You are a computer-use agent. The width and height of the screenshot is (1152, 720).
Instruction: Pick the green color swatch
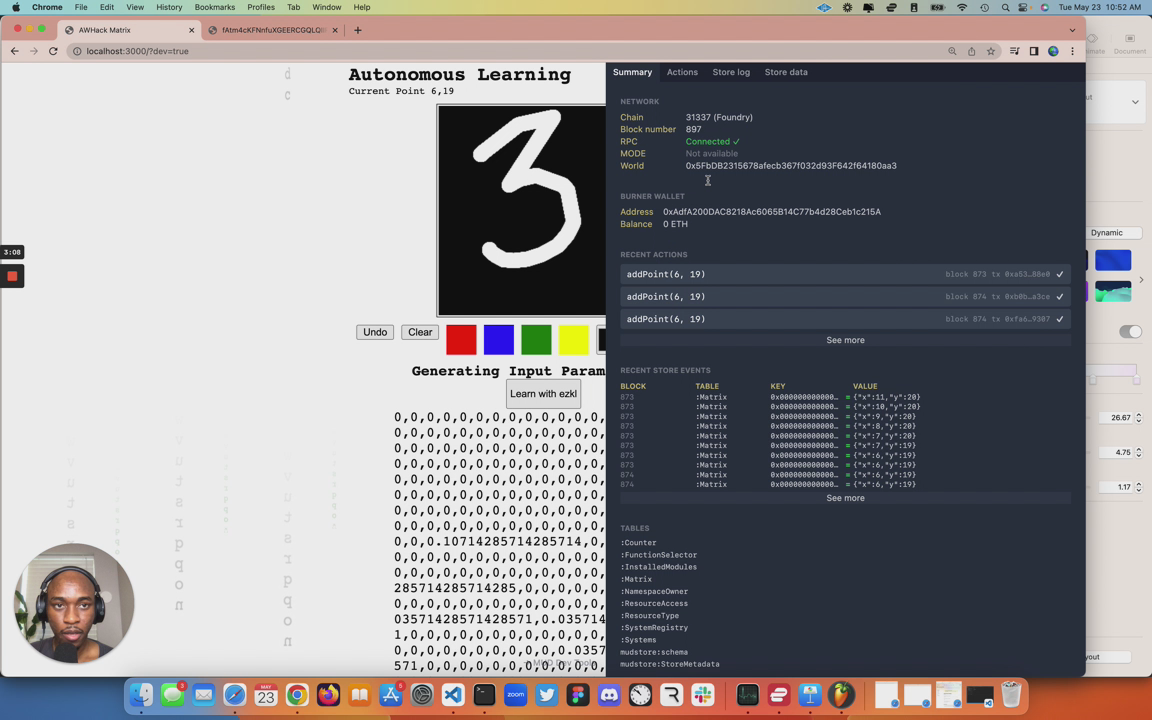pyautogui.click(x=536, y=340)
